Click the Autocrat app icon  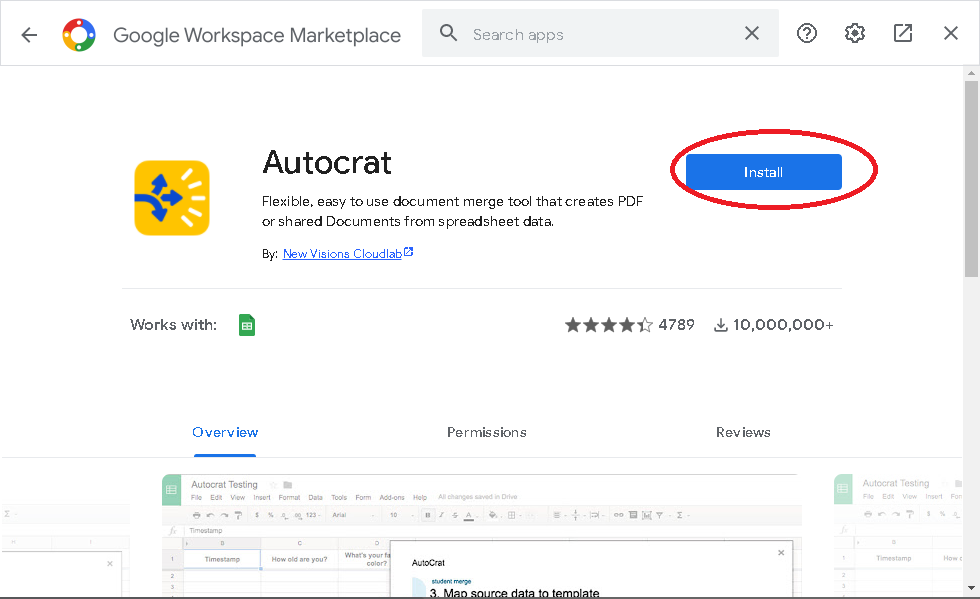(172, 198)
